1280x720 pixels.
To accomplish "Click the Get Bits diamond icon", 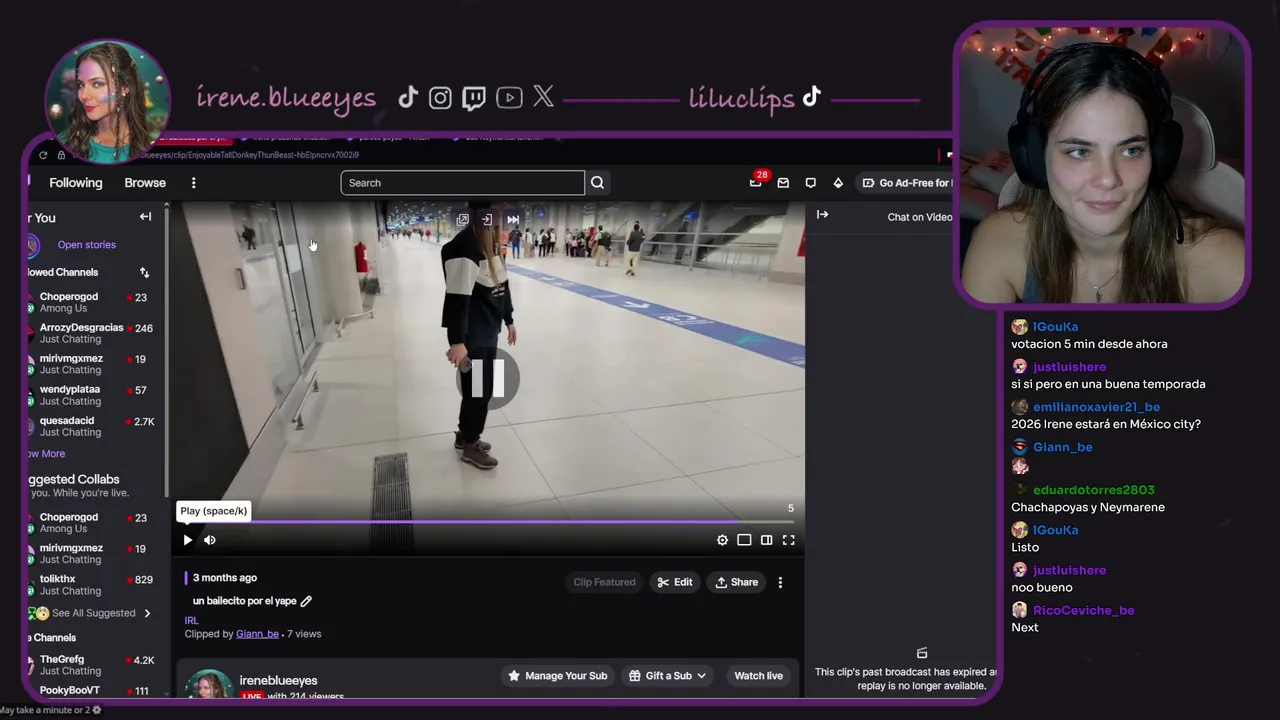I will 838,183.
